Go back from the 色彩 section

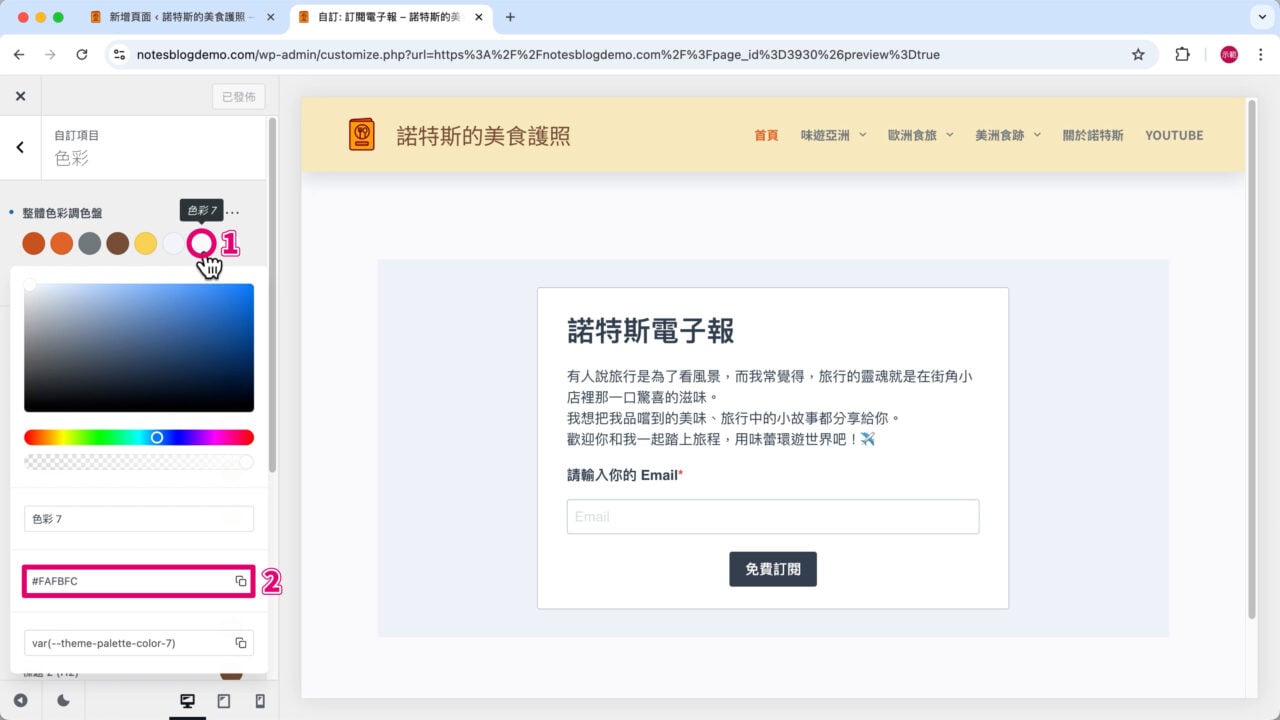[x=20, y=147]
